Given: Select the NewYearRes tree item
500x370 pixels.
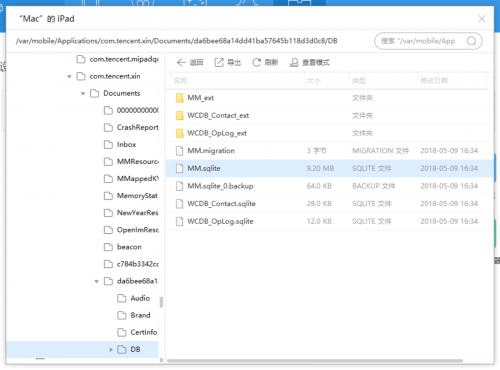Looking at the screenshot, I should click(x=138, y=213).
